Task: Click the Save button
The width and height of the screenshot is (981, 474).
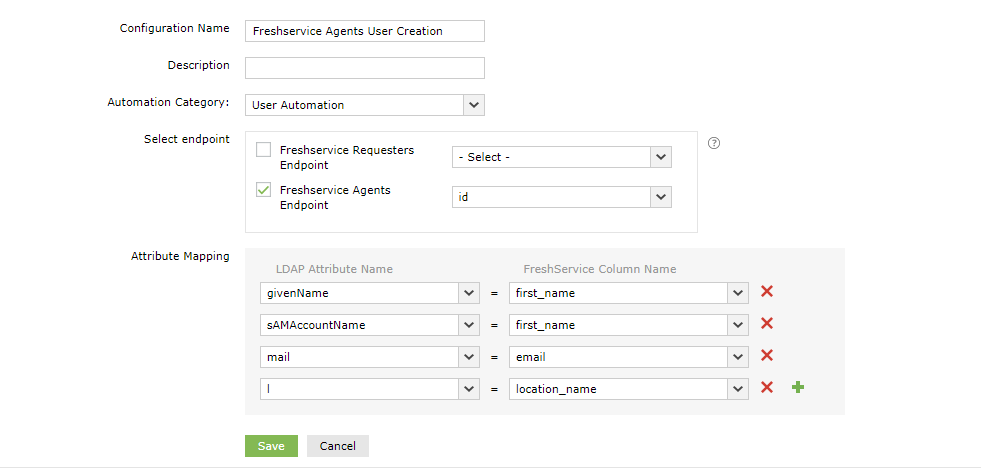Action: [271, 446]
